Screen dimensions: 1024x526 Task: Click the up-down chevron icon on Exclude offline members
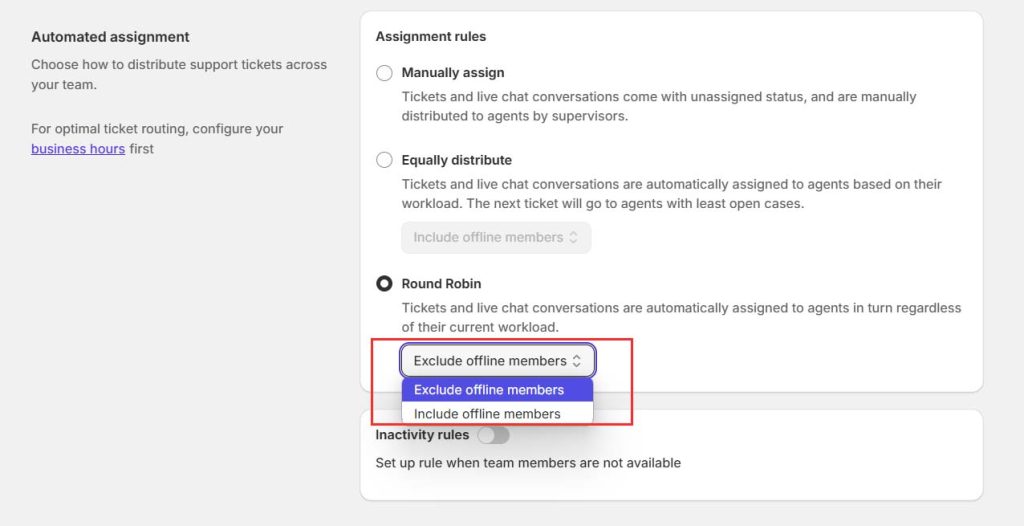[576, 361]
